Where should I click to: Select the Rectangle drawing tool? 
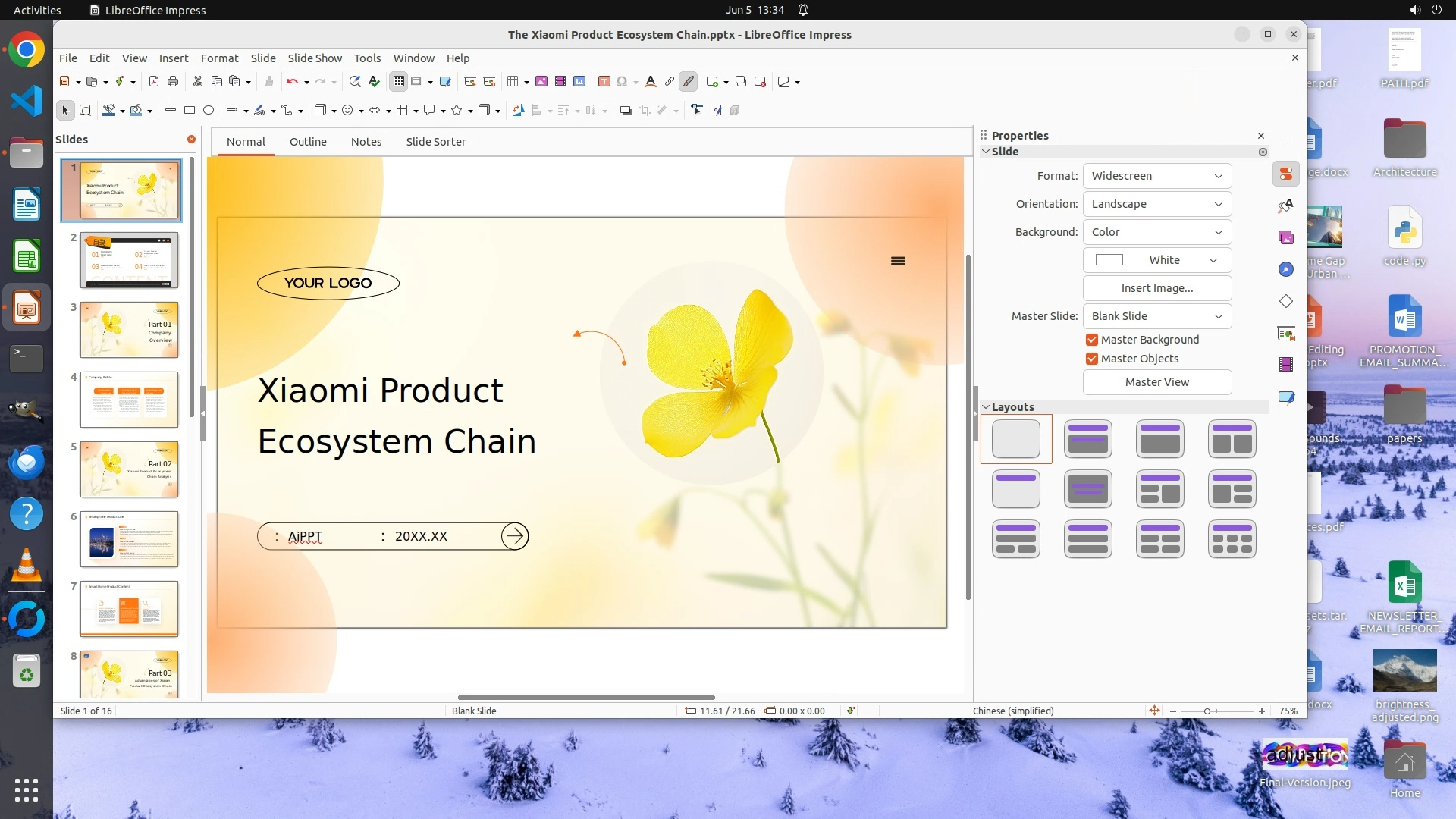pyautogui.click(x=190, y=111)
